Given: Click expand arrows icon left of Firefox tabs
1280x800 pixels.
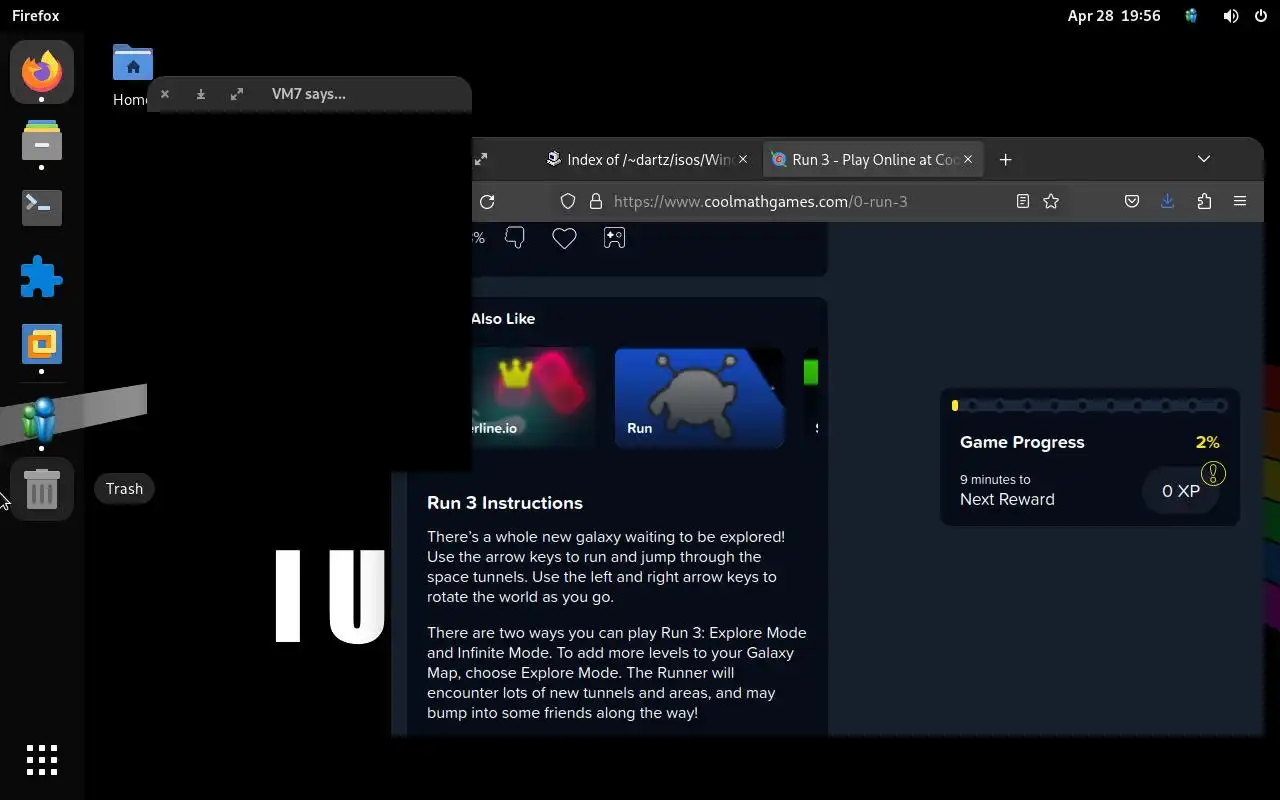Looking at the screenshot, I should coord(481,159).
